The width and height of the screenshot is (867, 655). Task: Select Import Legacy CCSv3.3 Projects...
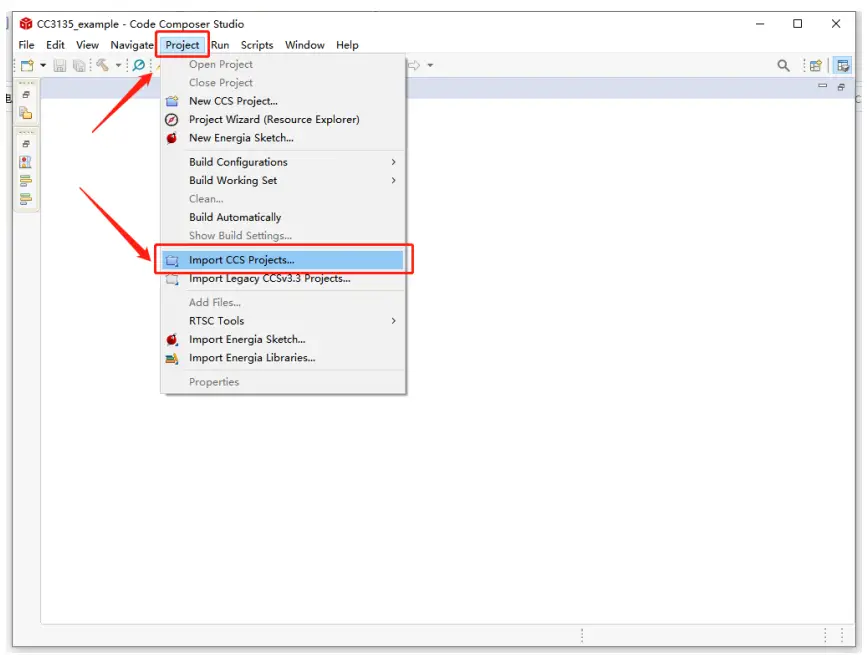click(x=283, y=278)
